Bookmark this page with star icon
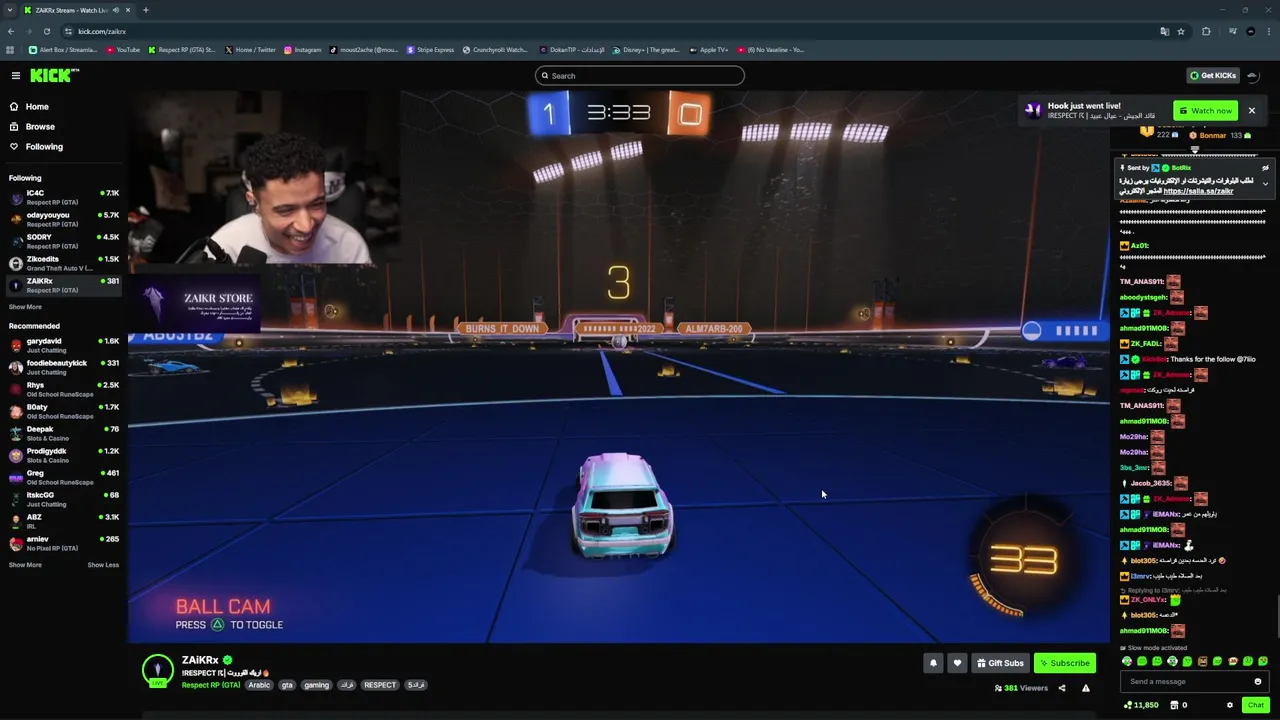This screenshot has height=720, width=1280. tap(1181, 31)
